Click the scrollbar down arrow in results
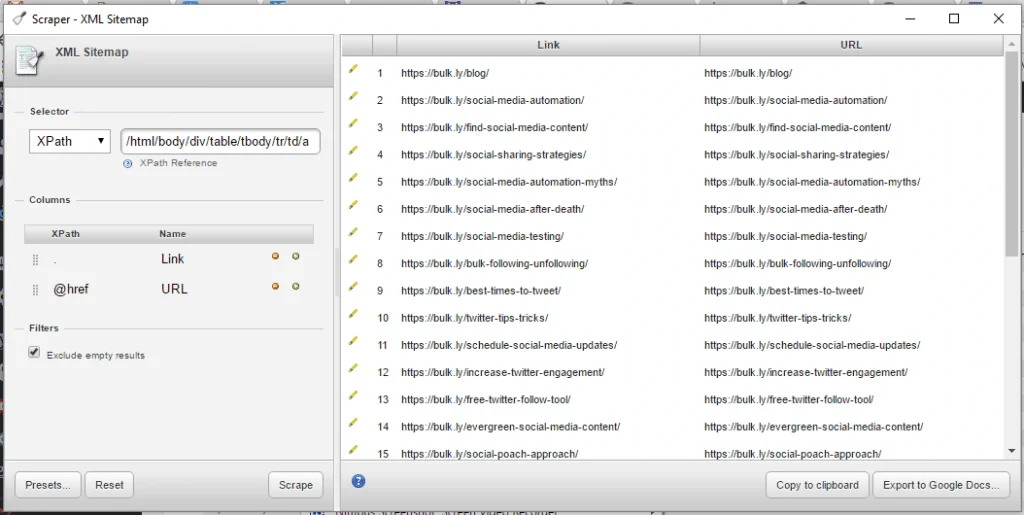This screenshot has height=515, width=1024. click(x=1011, y=452)
